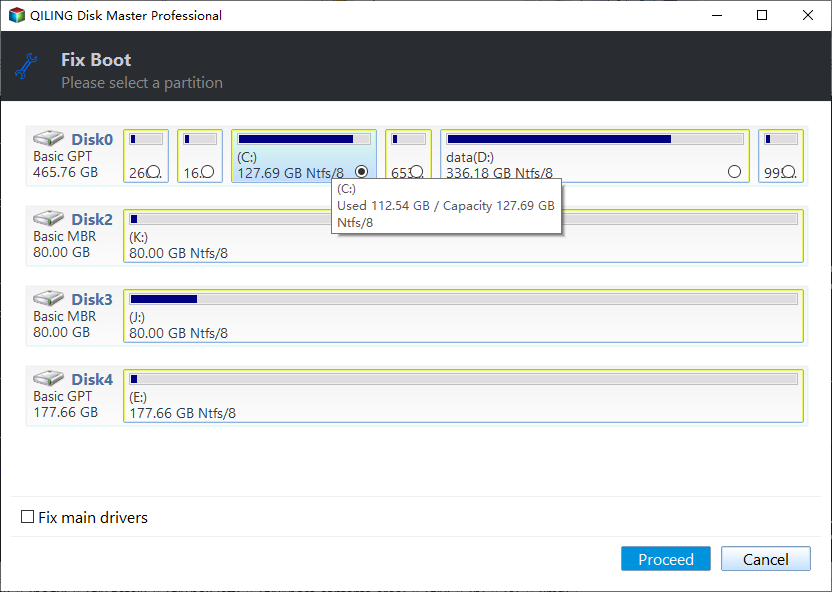The height and width of the screenshot is (592, 832).
Task: Click the Fix Boot wrench icon
Action: 26,66
